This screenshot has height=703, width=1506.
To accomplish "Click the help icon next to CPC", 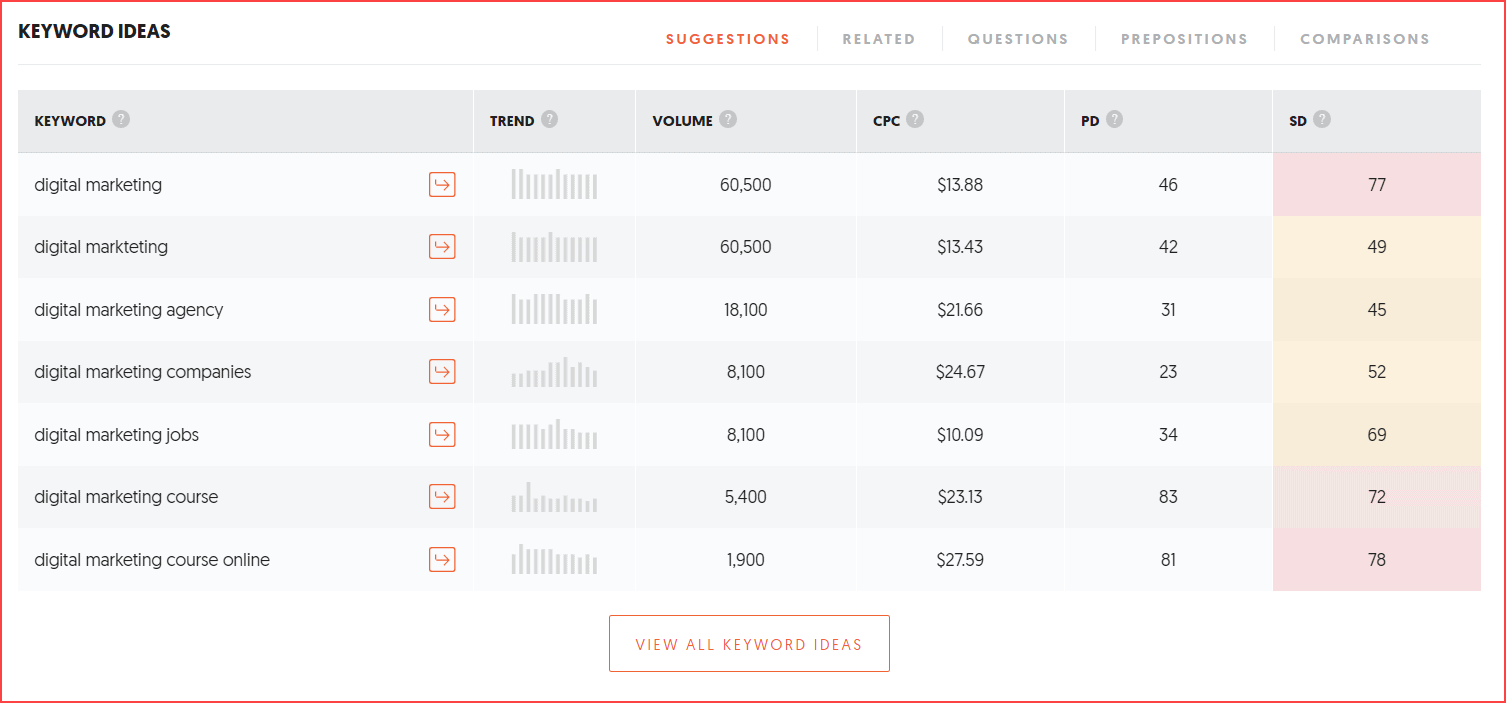I will click(x=915, y=120).
